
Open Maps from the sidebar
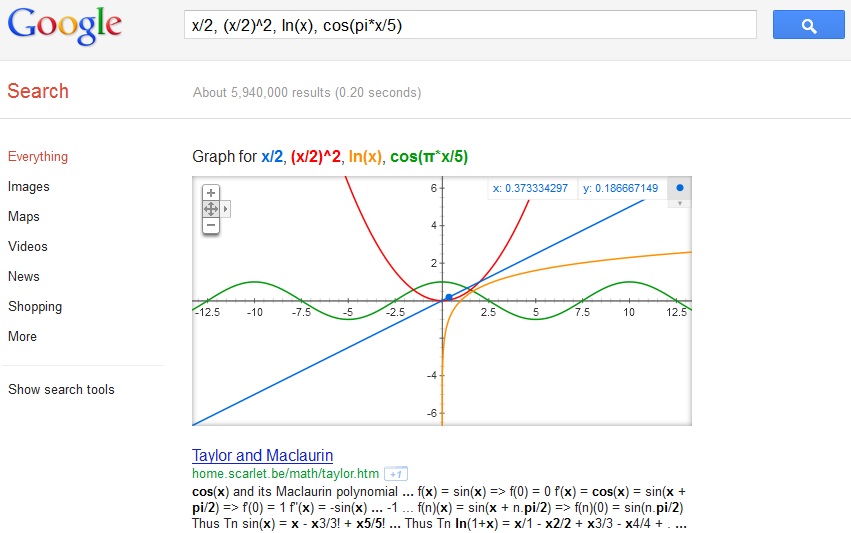click(x=24, y=216)
